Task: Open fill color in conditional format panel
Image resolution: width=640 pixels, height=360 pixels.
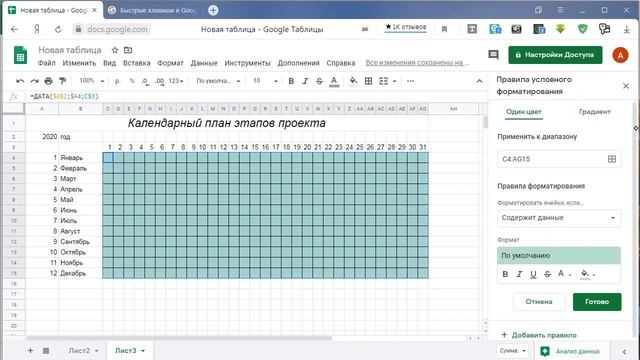Action: tap(588, 274)
